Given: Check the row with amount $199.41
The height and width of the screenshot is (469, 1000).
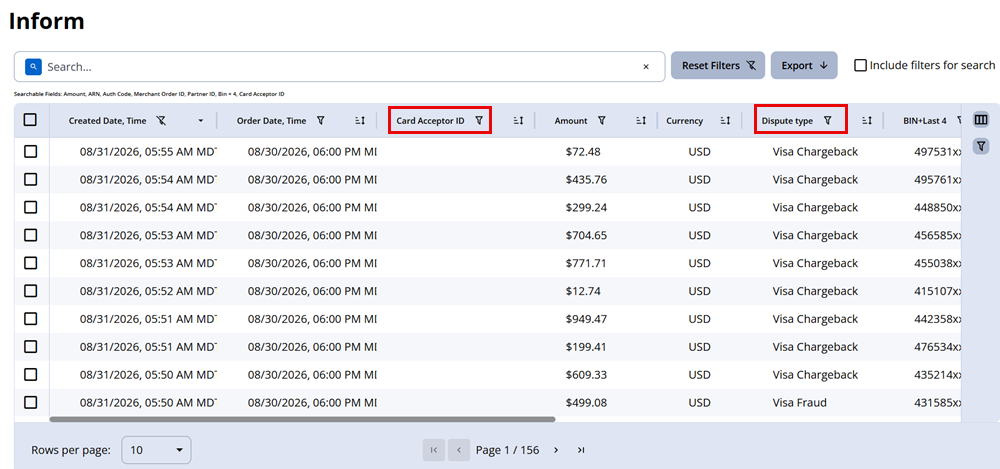Looking at the screenshot, I should click(30, 346).
